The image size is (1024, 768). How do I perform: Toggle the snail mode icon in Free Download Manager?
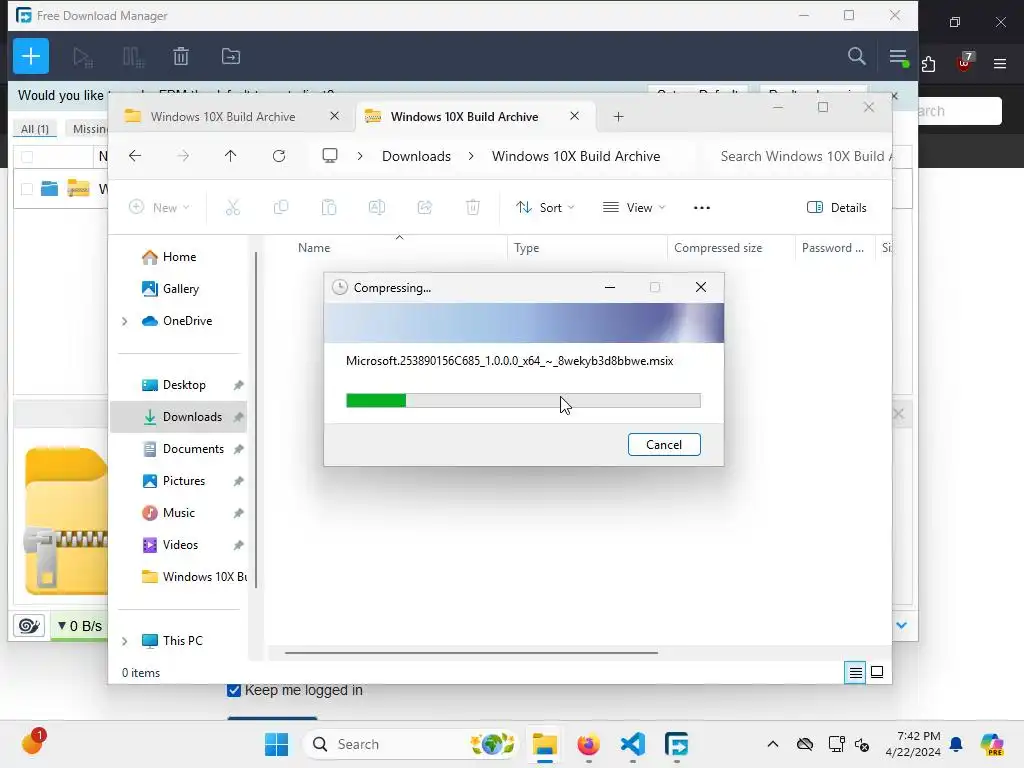point(29,626)
